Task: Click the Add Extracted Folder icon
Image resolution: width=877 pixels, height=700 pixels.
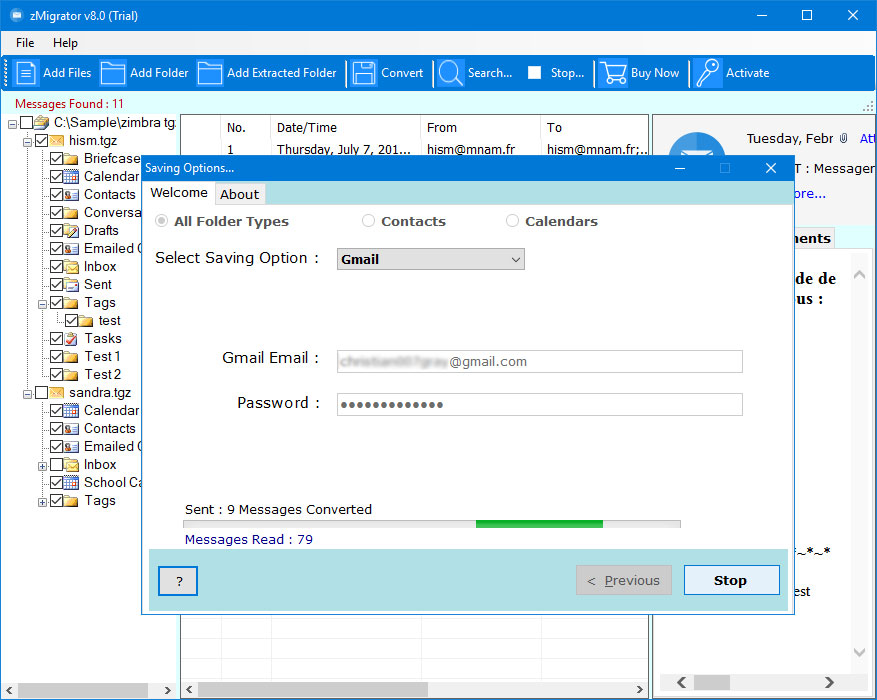Action: [x=210, y=73]
